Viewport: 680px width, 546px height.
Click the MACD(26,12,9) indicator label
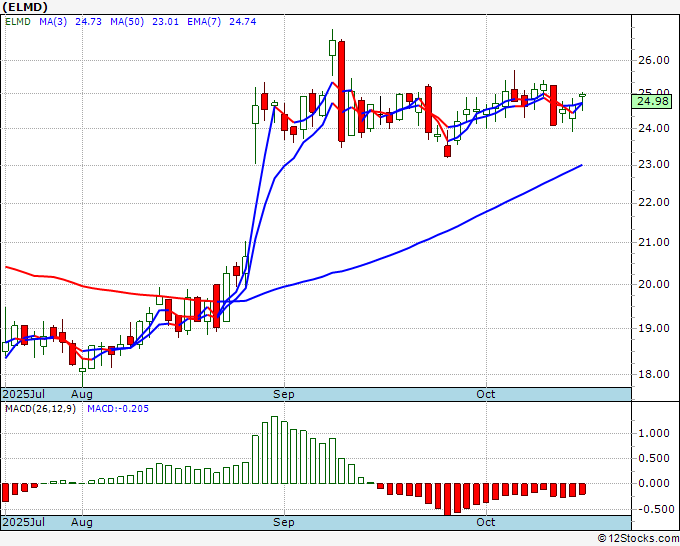[x=40, y=409]
